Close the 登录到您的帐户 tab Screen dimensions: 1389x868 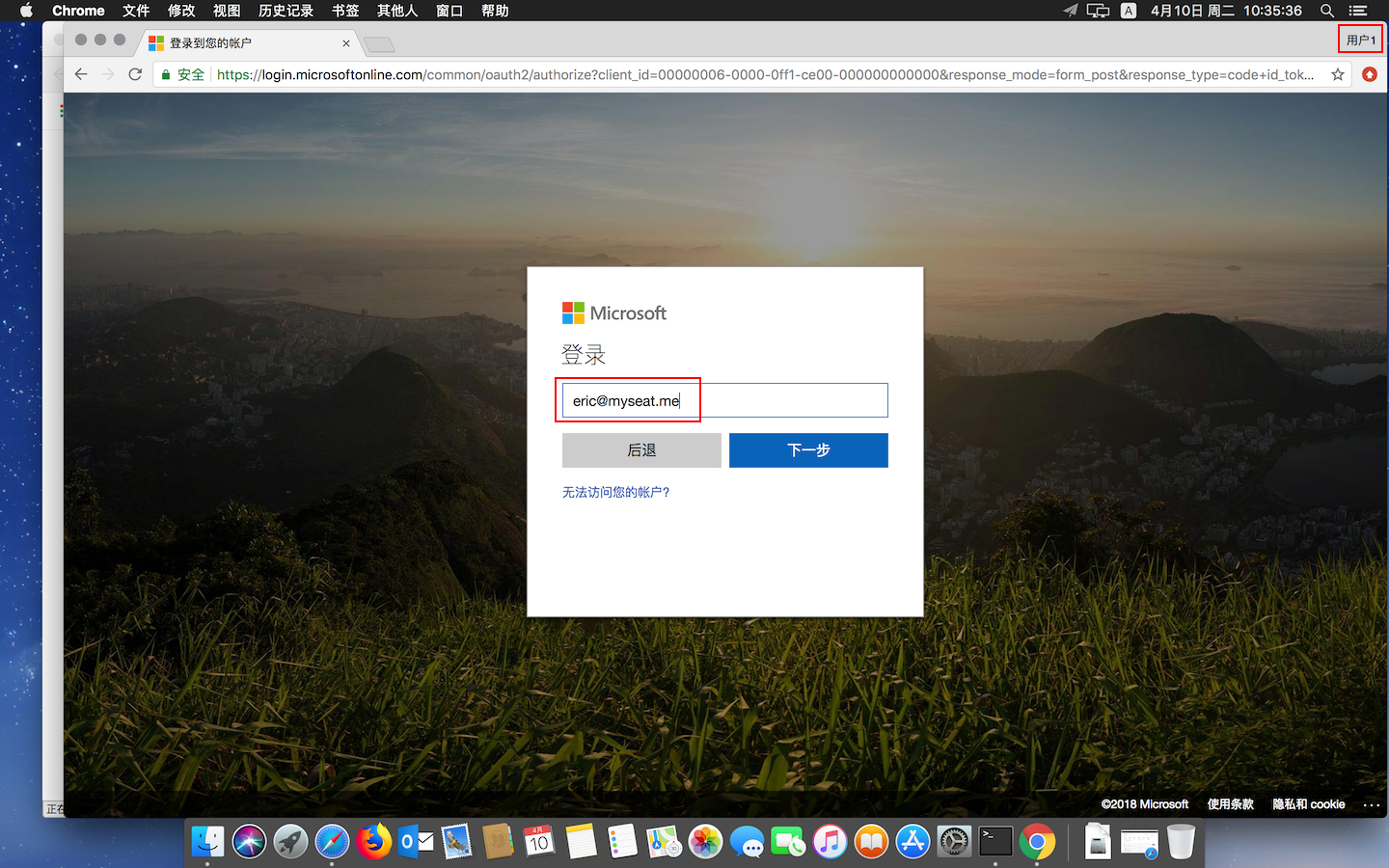pyautogui.click(x=346, y=43)
